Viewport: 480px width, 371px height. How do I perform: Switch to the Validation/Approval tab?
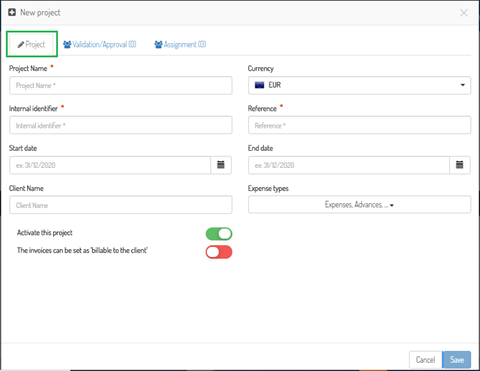(100, 44)
